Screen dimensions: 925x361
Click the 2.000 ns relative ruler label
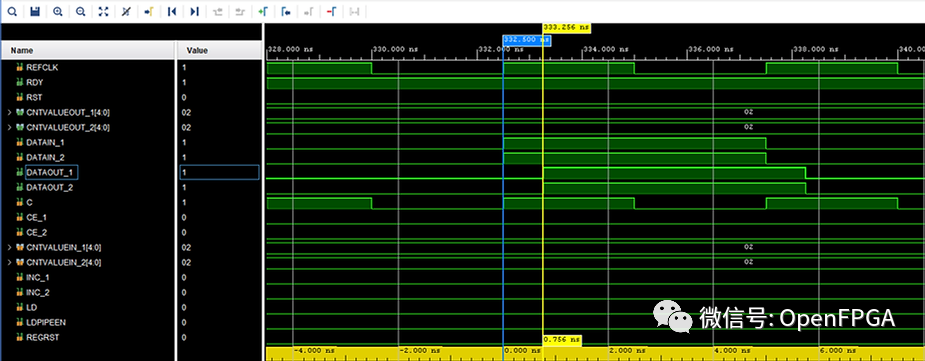(x=629, y=350)
